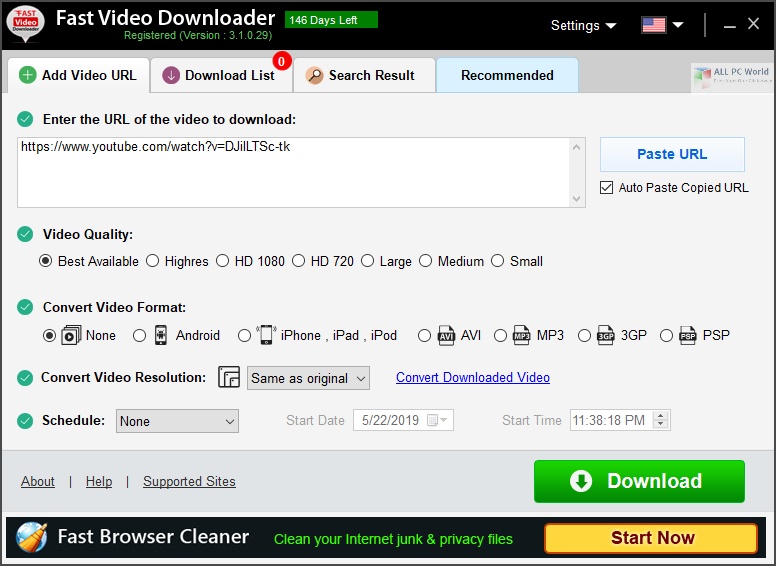
Task: Open the Schedule None dropdown
Action: click(177, 421)
